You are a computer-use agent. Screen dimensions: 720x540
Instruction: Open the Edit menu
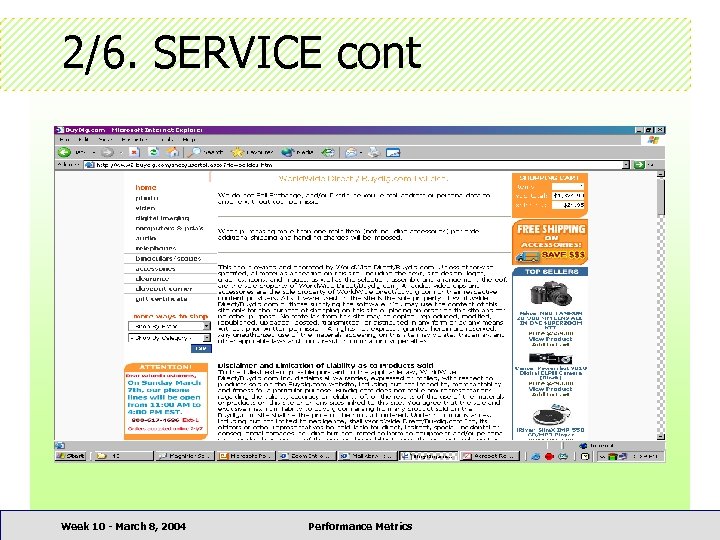click(x=83, y=140)
